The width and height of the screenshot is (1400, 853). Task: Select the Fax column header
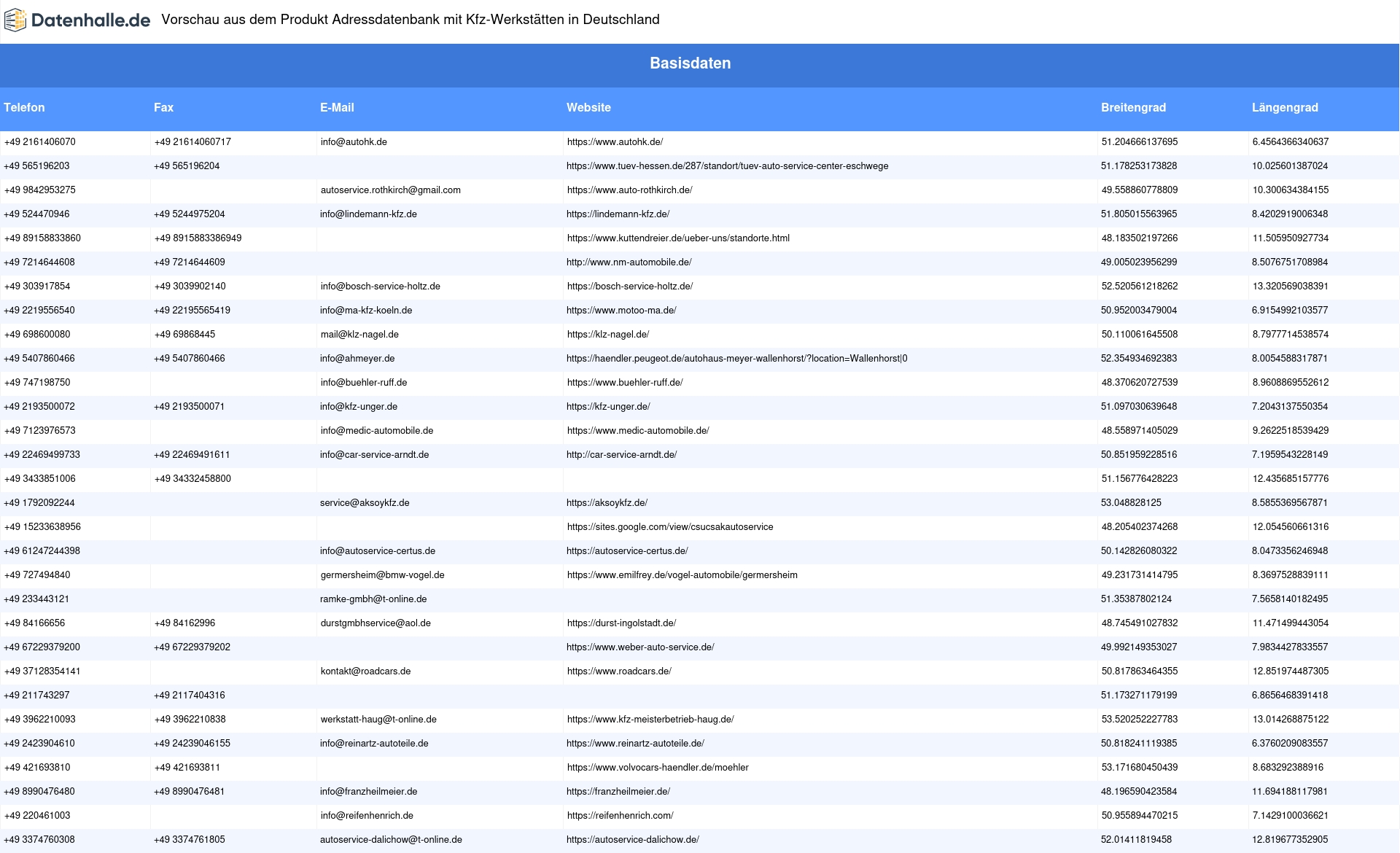tap(163, 107)
